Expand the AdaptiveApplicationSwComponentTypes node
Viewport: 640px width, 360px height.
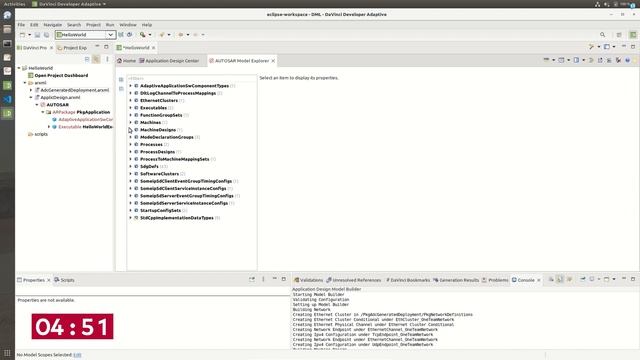tap(131, 86)
